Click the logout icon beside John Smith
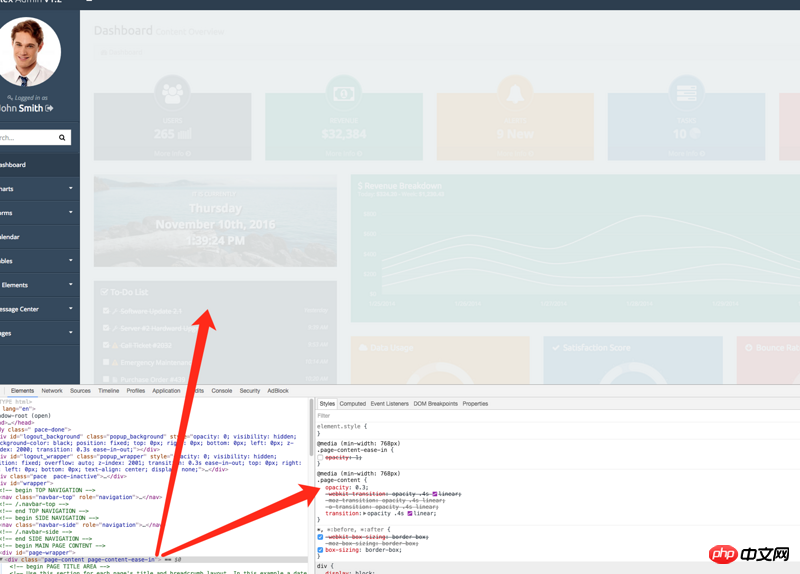The width and height of the screenshot is (800, 574). (x=49, y=108)
